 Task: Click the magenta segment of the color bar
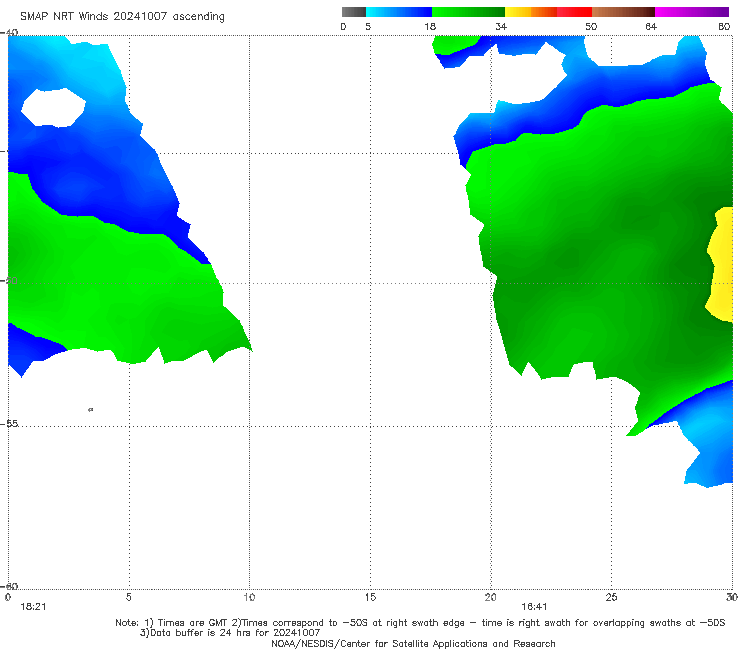click(x=691, y=12)
